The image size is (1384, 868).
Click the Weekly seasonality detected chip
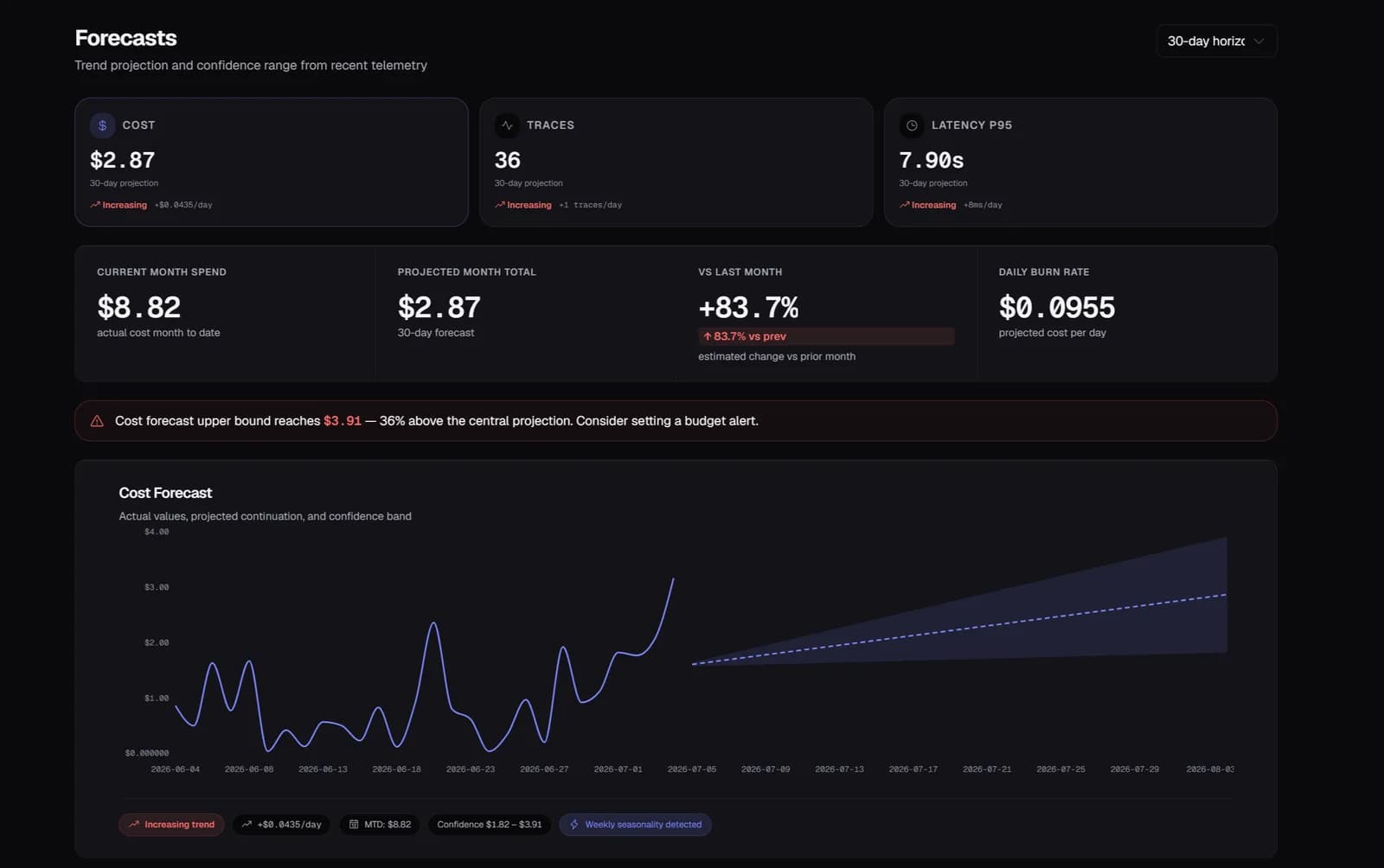coord(636,825)
